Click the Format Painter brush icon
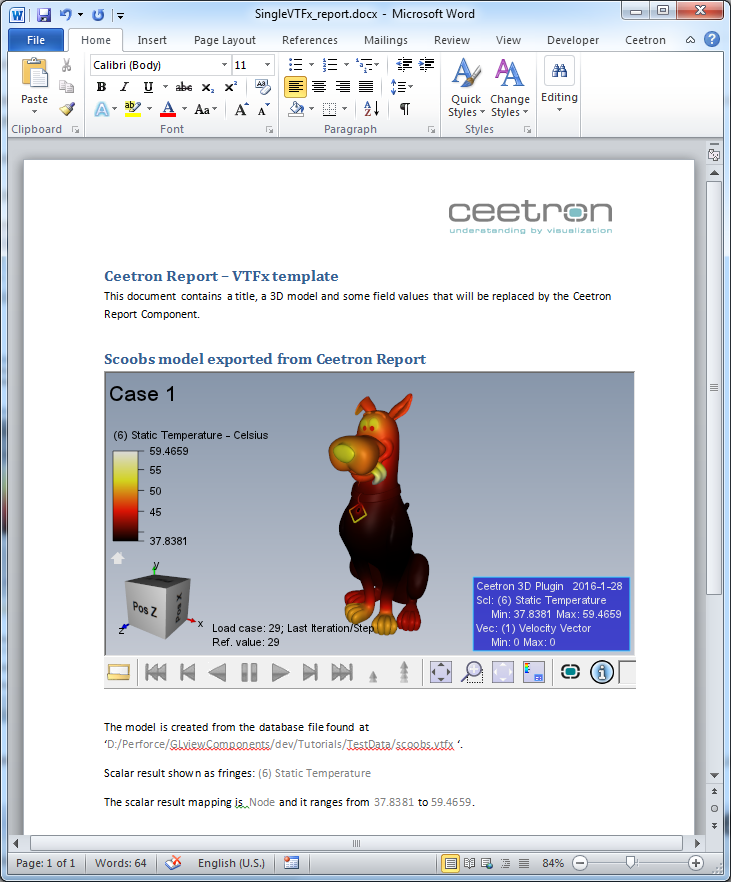Viewport: 731px width, 882px height. (x=67, y=109)
